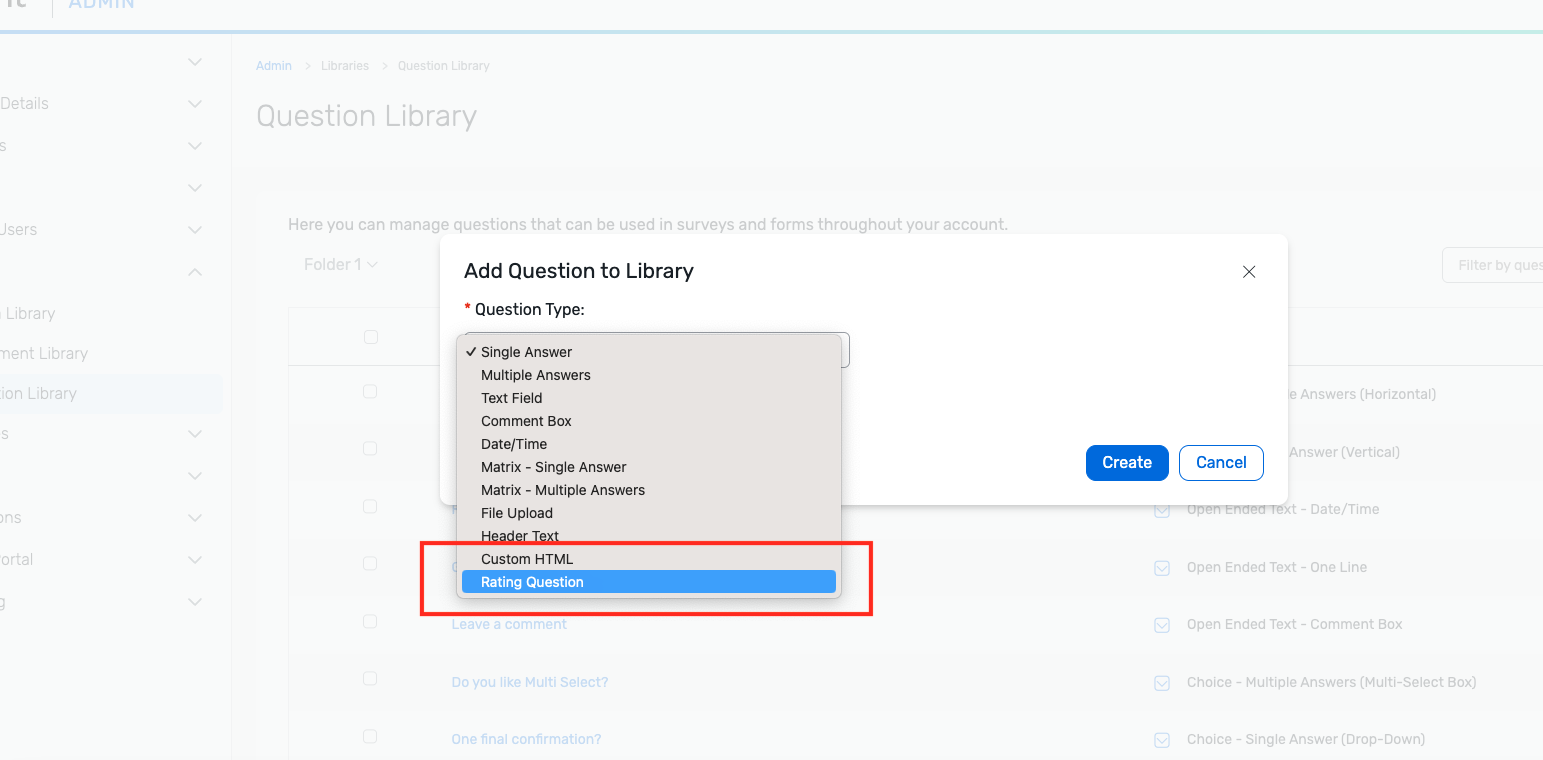Check the Leave a comment row checkbox
Image resolution: width=1543 pixels, height=760 pixels.
click(x=370, y=621)
